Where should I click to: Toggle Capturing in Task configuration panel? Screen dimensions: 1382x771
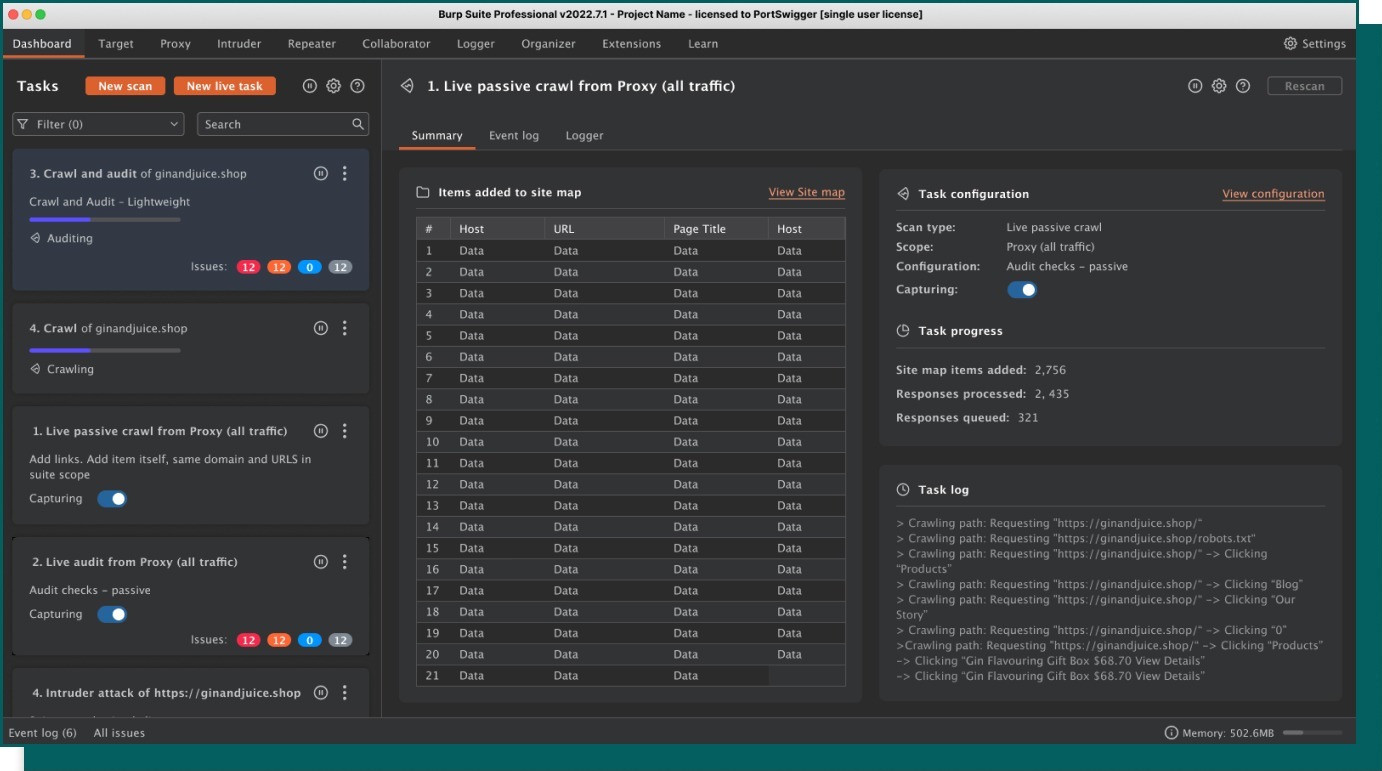click(1021, 290)
